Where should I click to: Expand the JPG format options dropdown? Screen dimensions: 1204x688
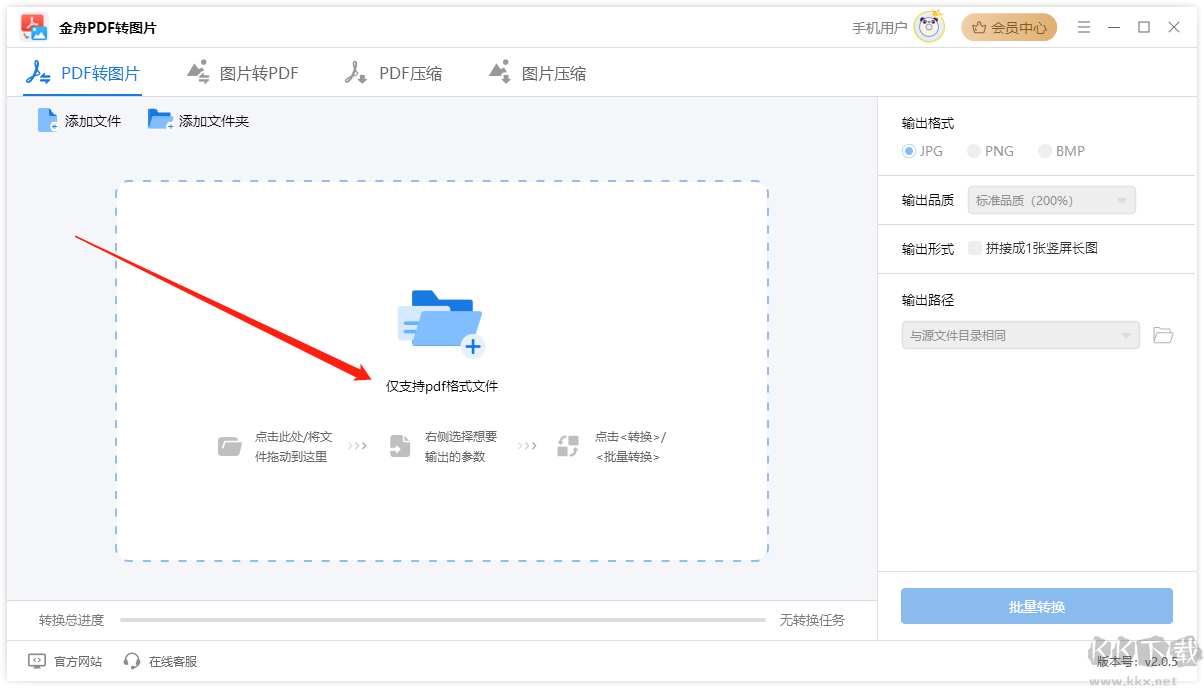pos(910,151)
